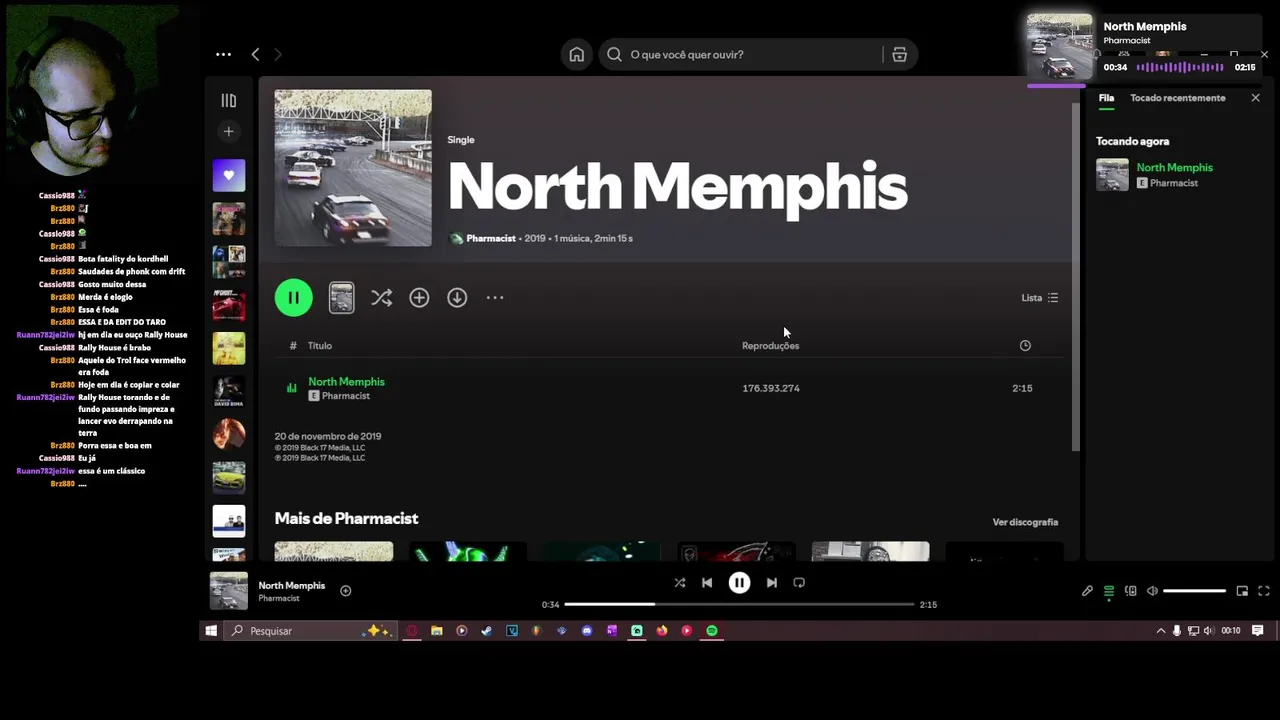
Task: Open Discord from the taskbar
Action: (587, 631)
